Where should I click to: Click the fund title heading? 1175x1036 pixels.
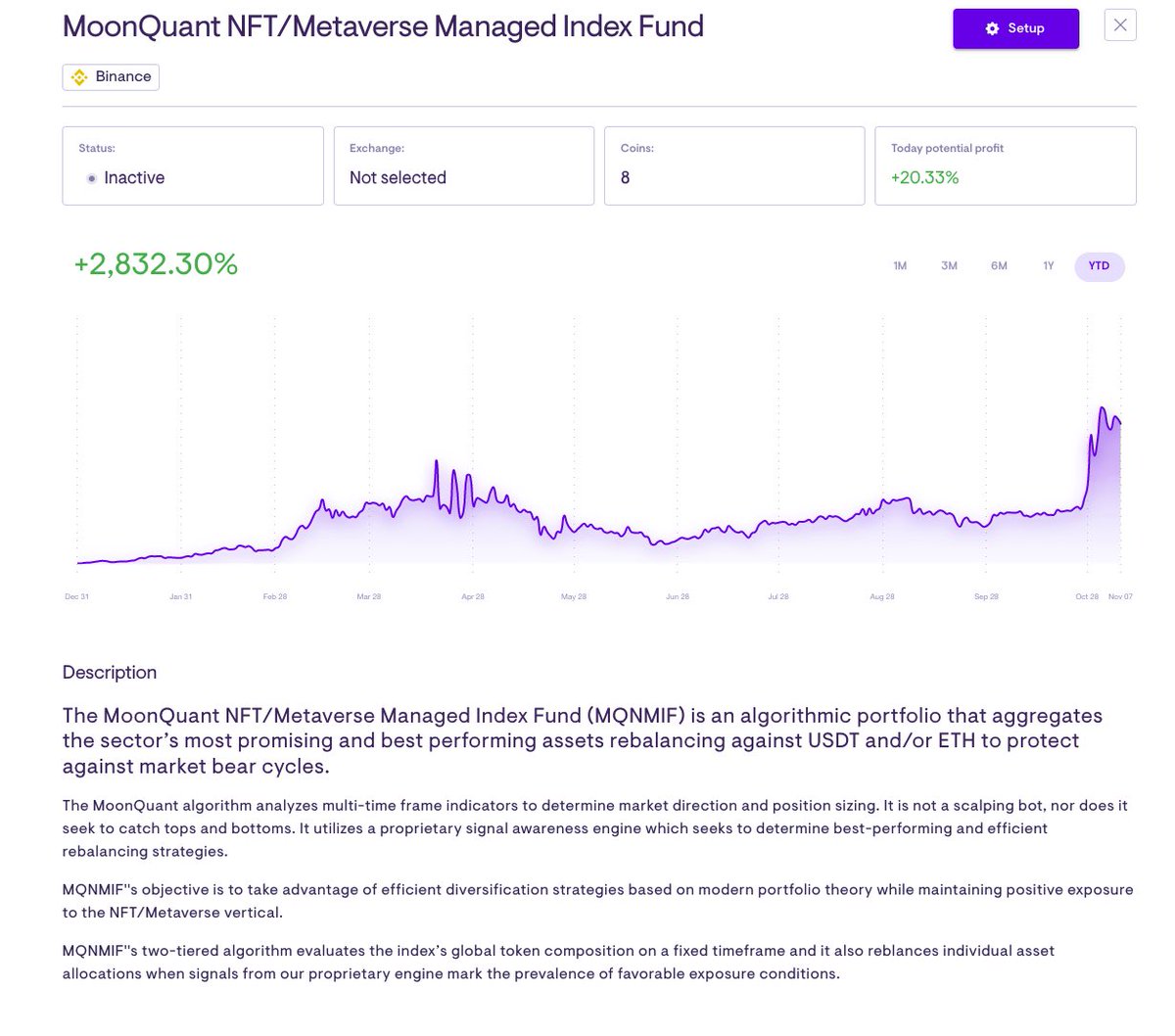pyautogui.click(x=383, y=26)
